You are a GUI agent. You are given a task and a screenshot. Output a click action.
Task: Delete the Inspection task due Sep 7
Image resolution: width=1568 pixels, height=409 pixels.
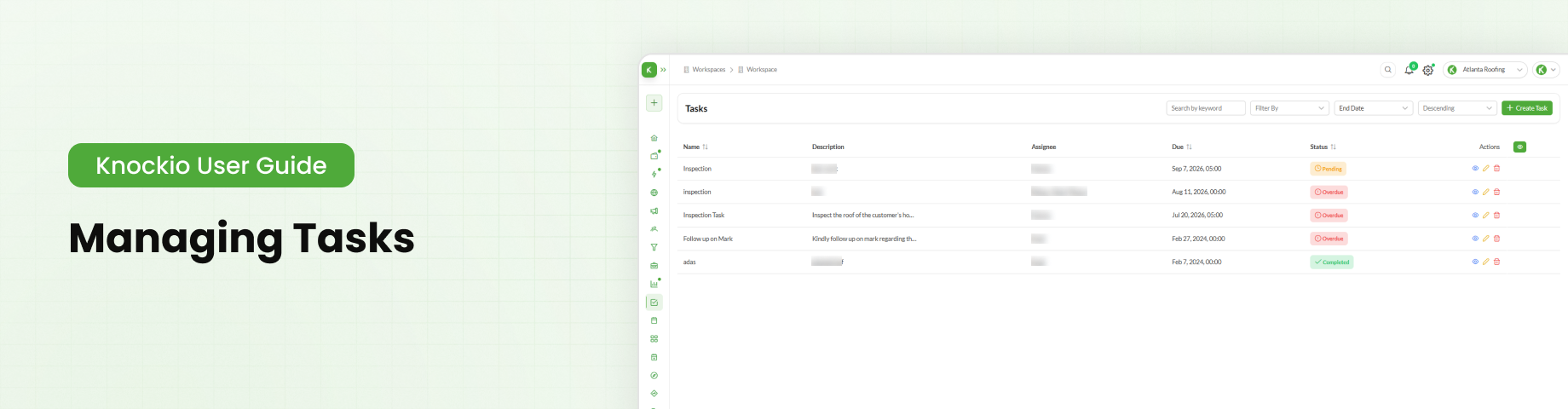click(x=1496, y=169)
